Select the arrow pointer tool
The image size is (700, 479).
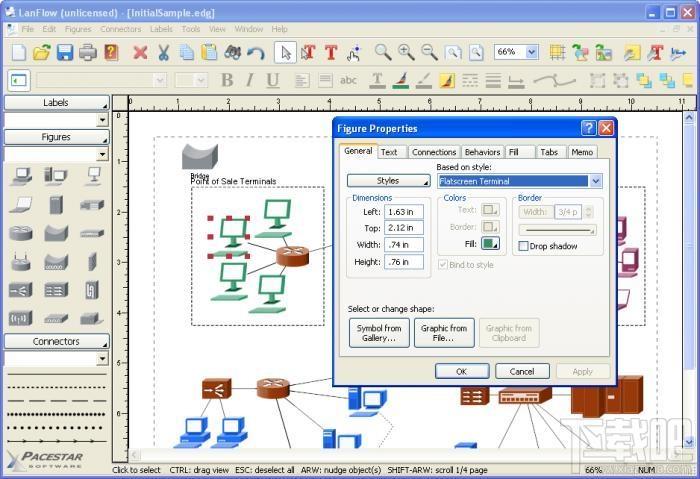click(285, 52)
